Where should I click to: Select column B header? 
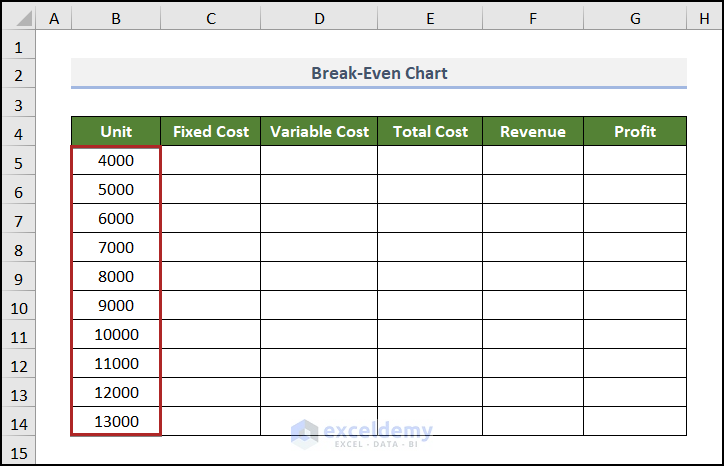coord(116,16)
